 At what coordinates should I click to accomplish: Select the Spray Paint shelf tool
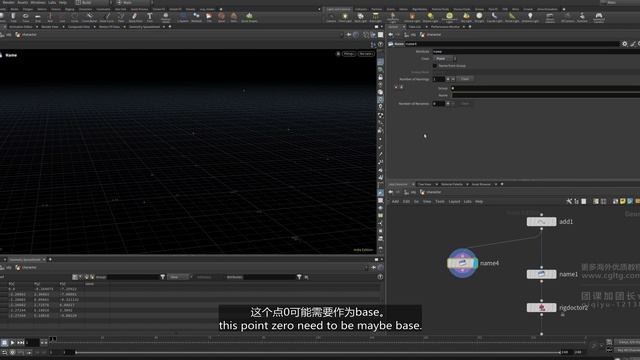pos(134,17)
